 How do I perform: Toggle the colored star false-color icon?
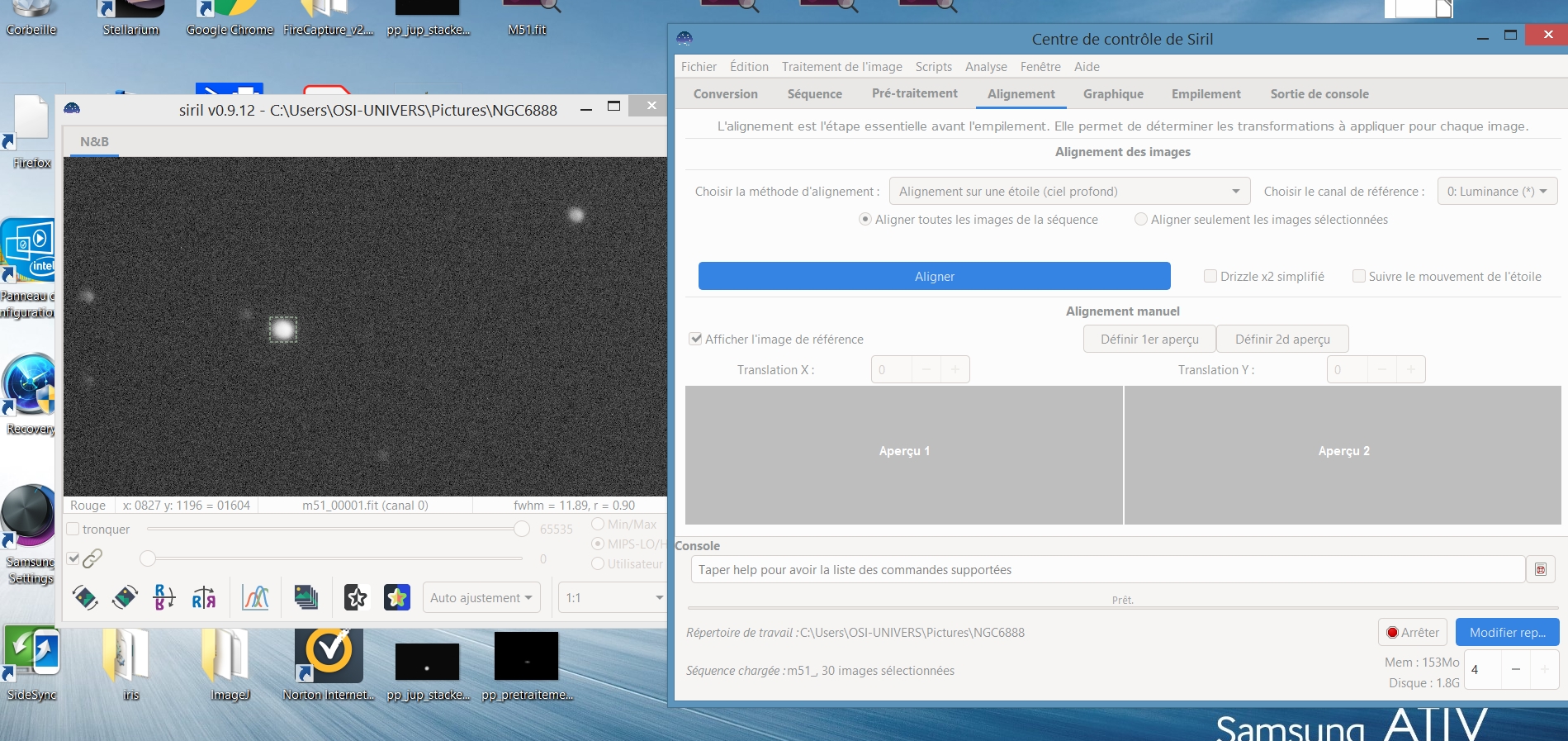[397, 597]
